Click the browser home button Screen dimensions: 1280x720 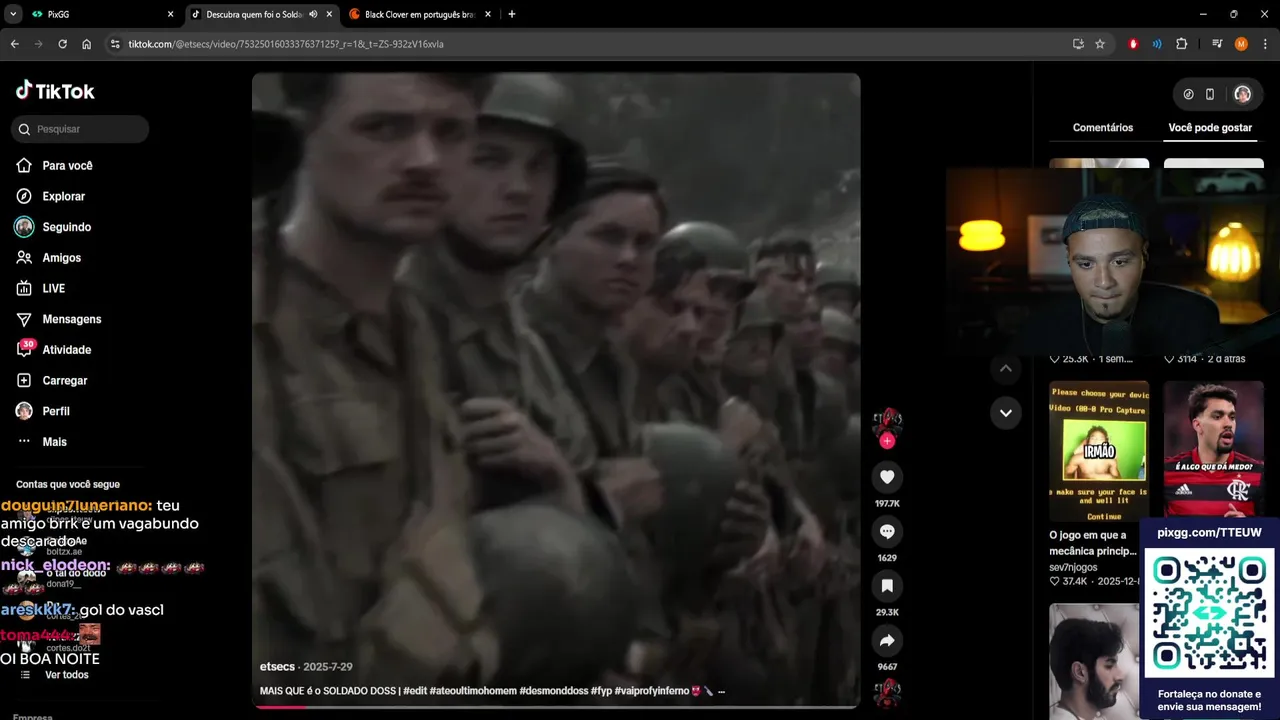point(86,44)
